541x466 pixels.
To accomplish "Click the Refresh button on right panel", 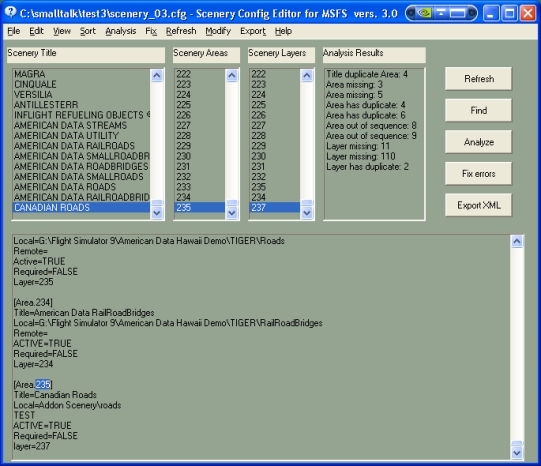I will (479, 79).
